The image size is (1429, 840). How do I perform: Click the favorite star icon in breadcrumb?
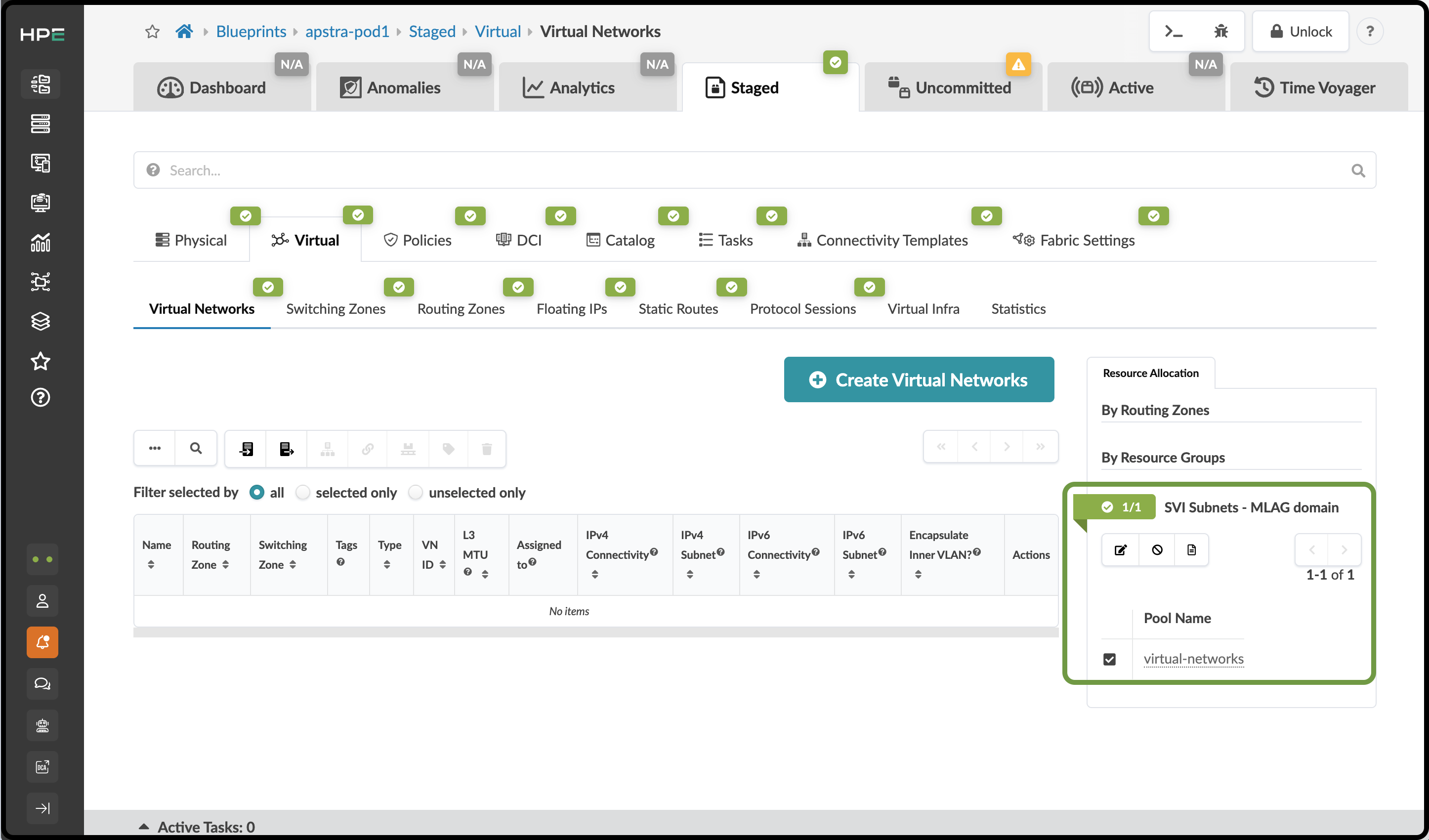pyautogui.click(x=152, y=31)
